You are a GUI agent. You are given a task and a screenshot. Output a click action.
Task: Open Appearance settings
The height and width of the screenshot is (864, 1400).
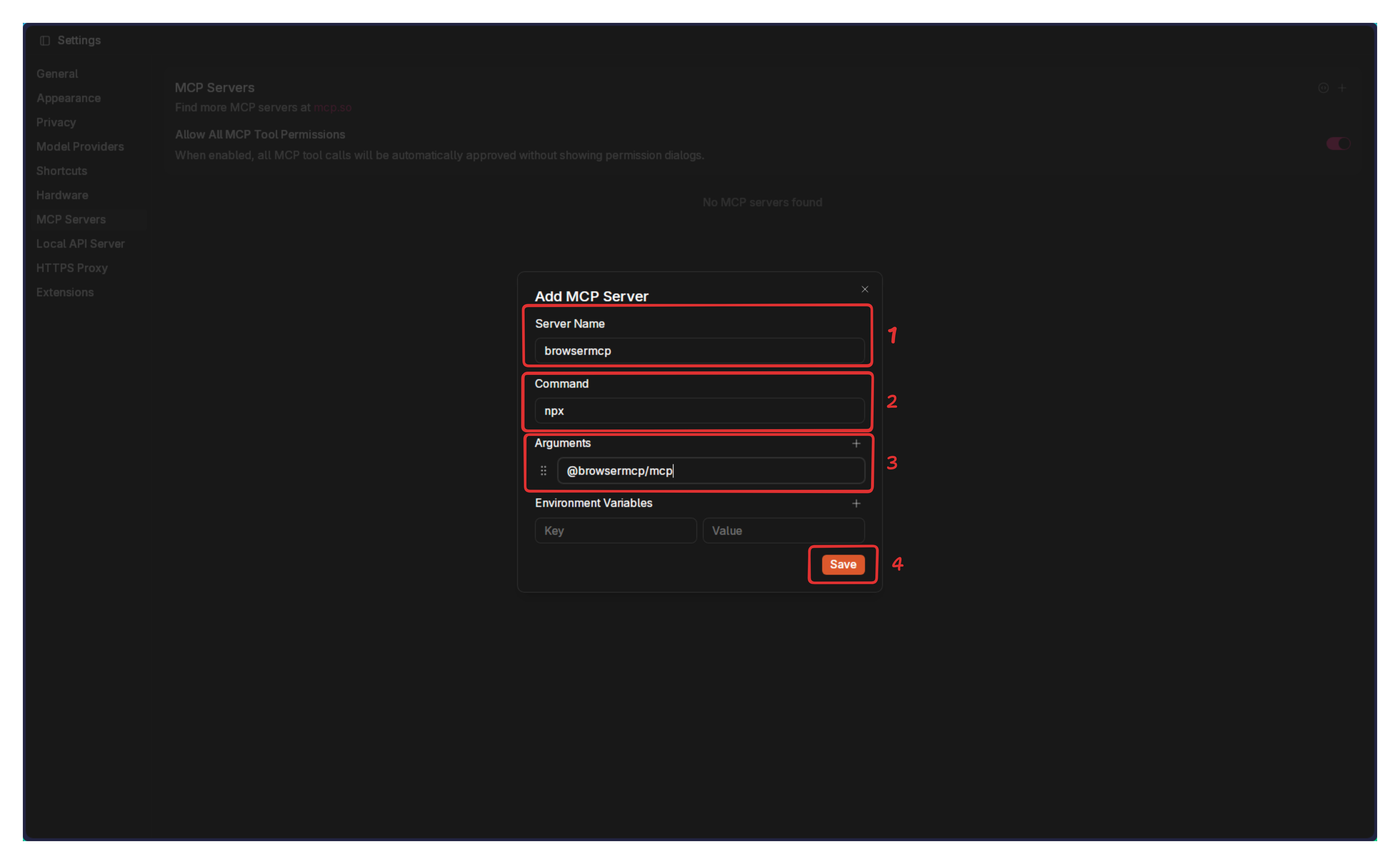click(x=69, y=98)
